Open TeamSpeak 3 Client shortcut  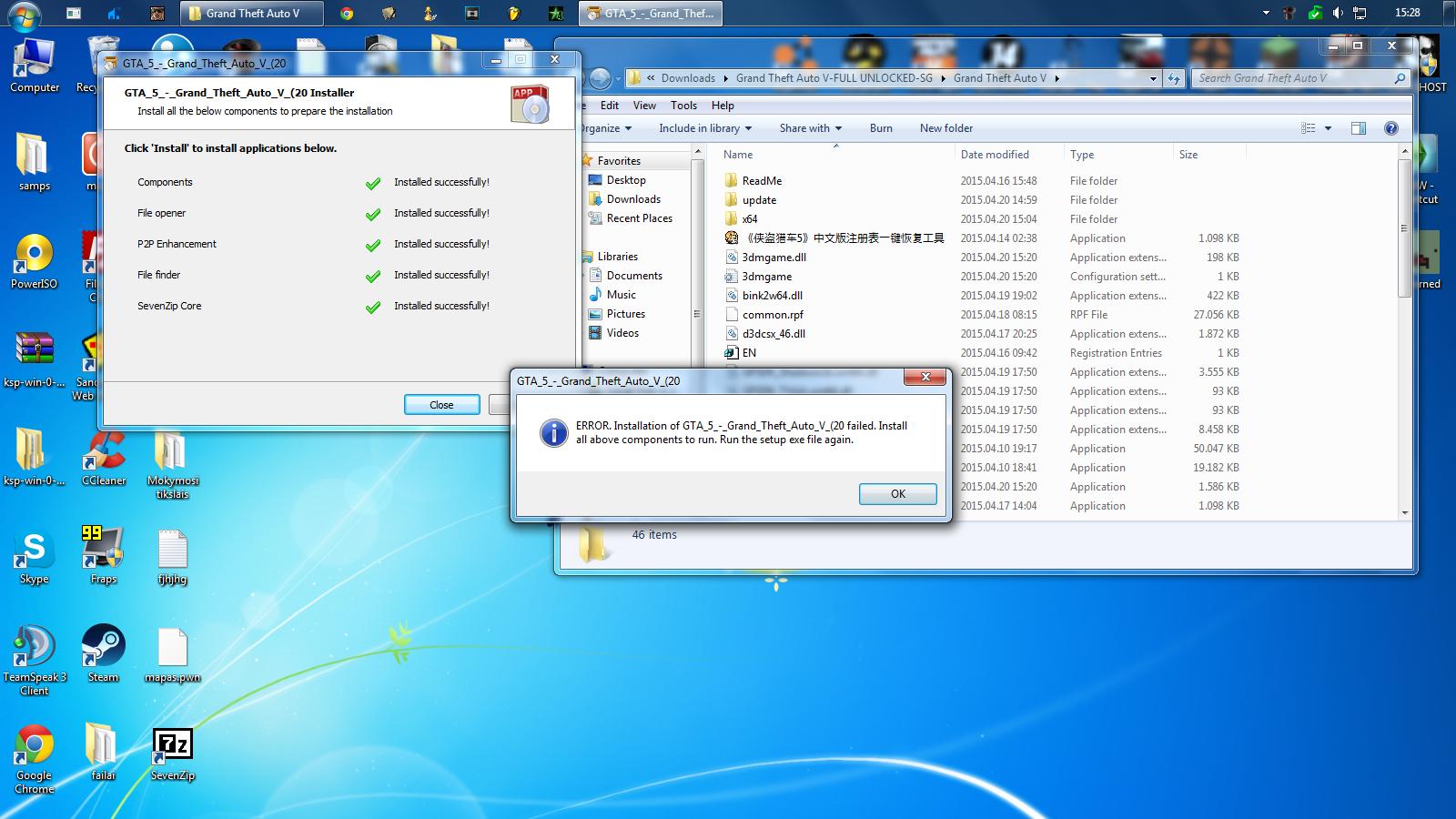point(35,661)
